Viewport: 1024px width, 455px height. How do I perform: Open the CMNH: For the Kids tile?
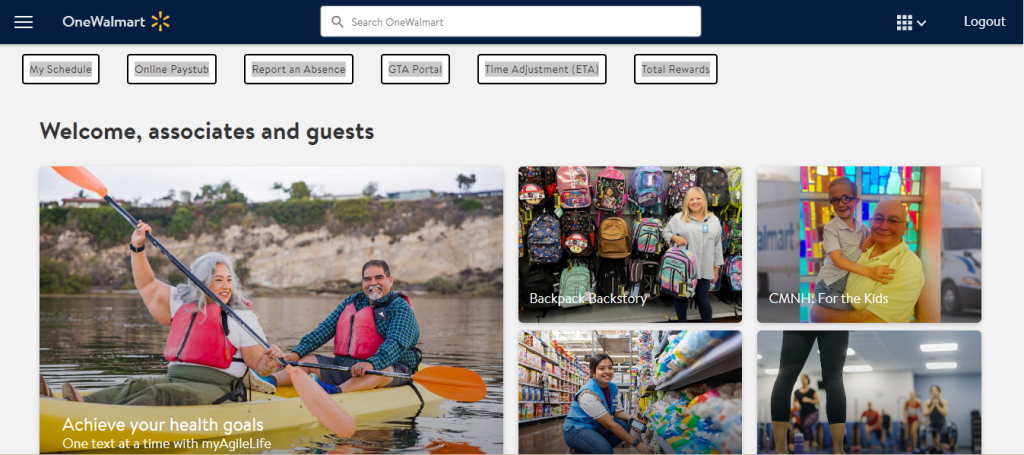pos(869,244)
